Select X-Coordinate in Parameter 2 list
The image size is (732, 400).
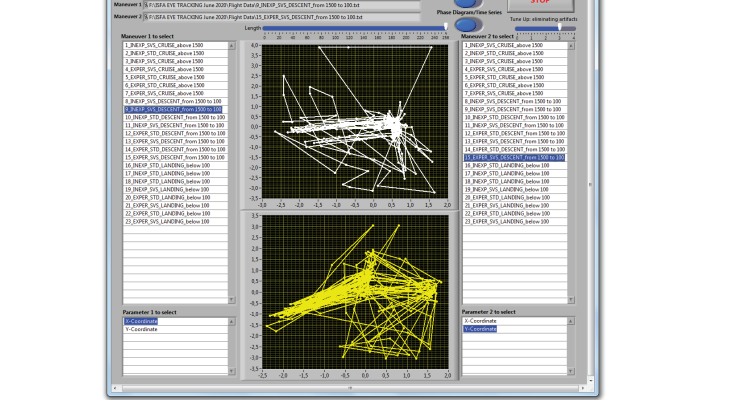tap(480, 321)
